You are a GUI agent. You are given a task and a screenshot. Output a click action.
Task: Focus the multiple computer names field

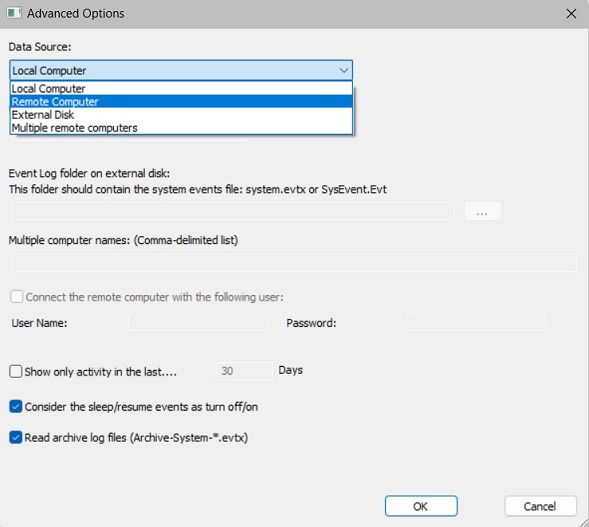[x=293, y=262]
